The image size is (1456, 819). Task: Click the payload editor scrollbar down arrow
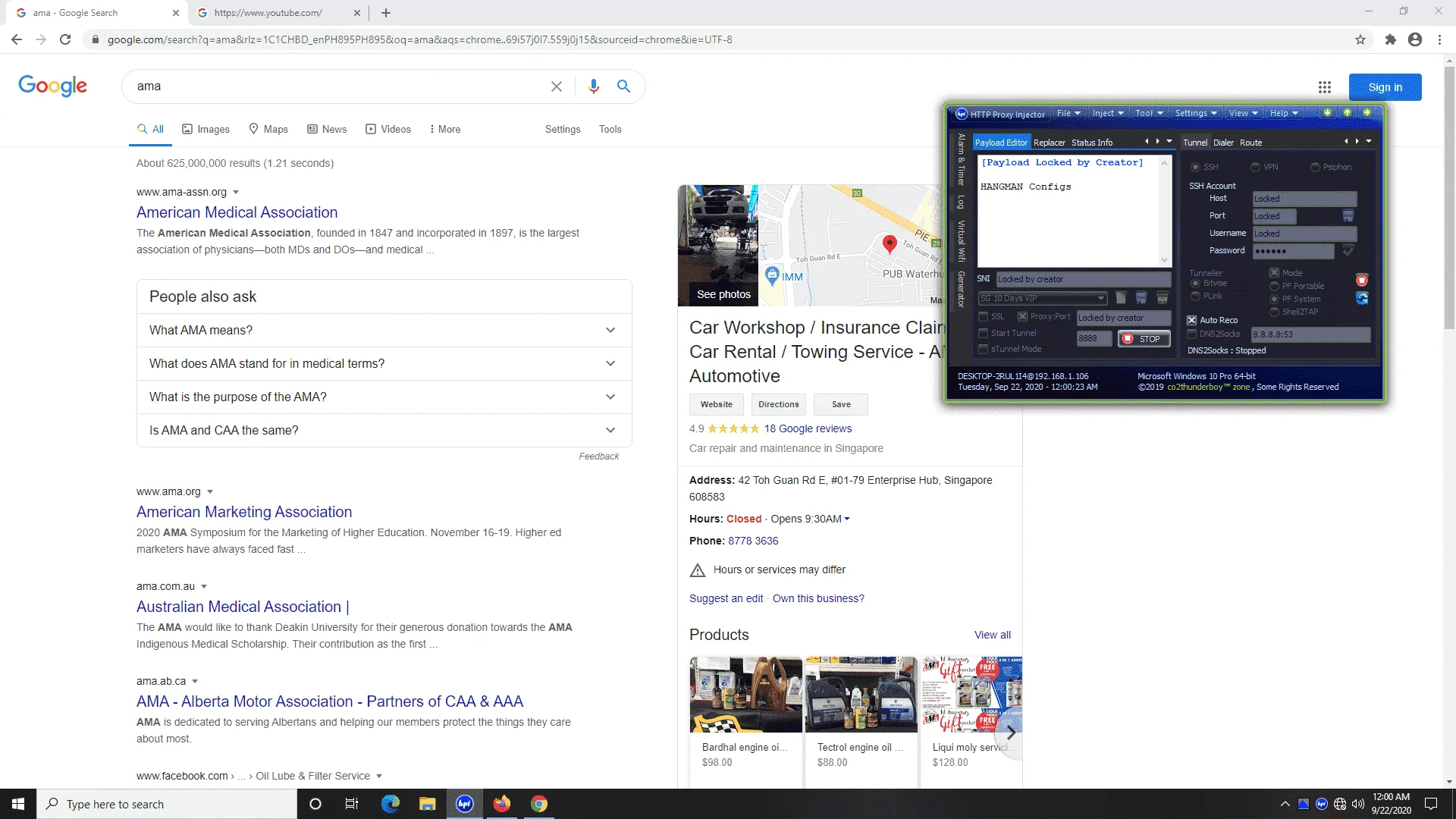coord(1165,260)
